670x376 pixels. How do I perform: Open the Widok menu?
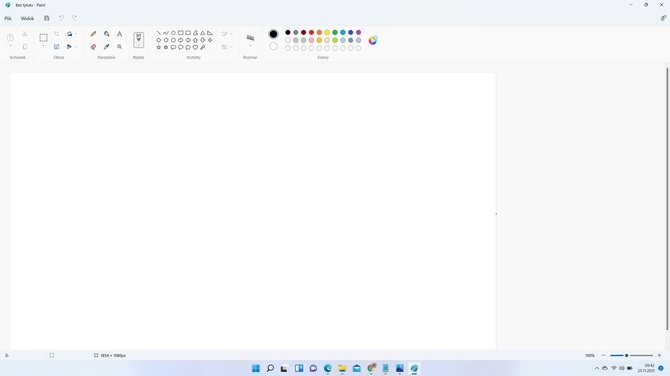(x=27, y=18)
